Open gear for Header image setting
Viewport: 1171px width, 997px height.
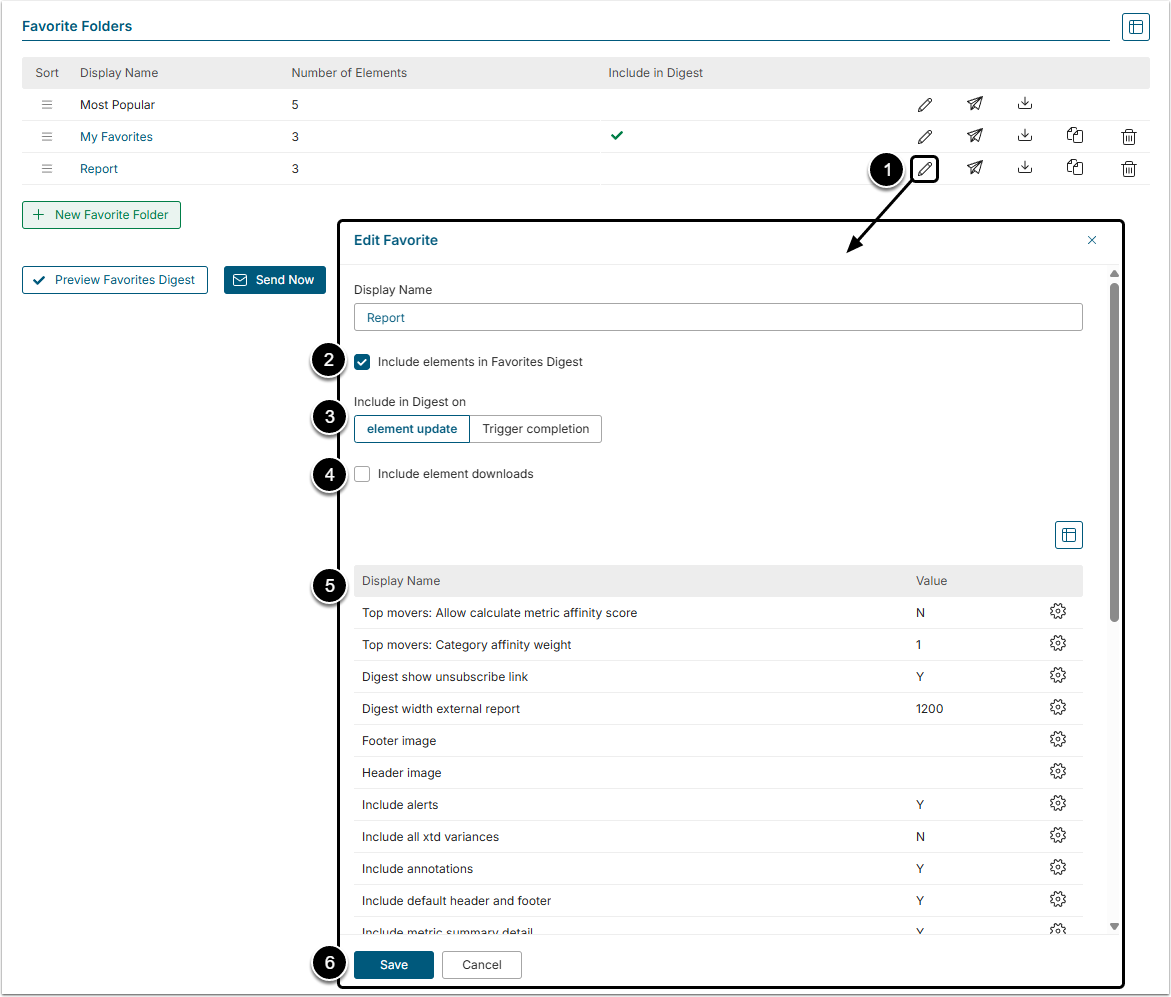pos(1057,772)
